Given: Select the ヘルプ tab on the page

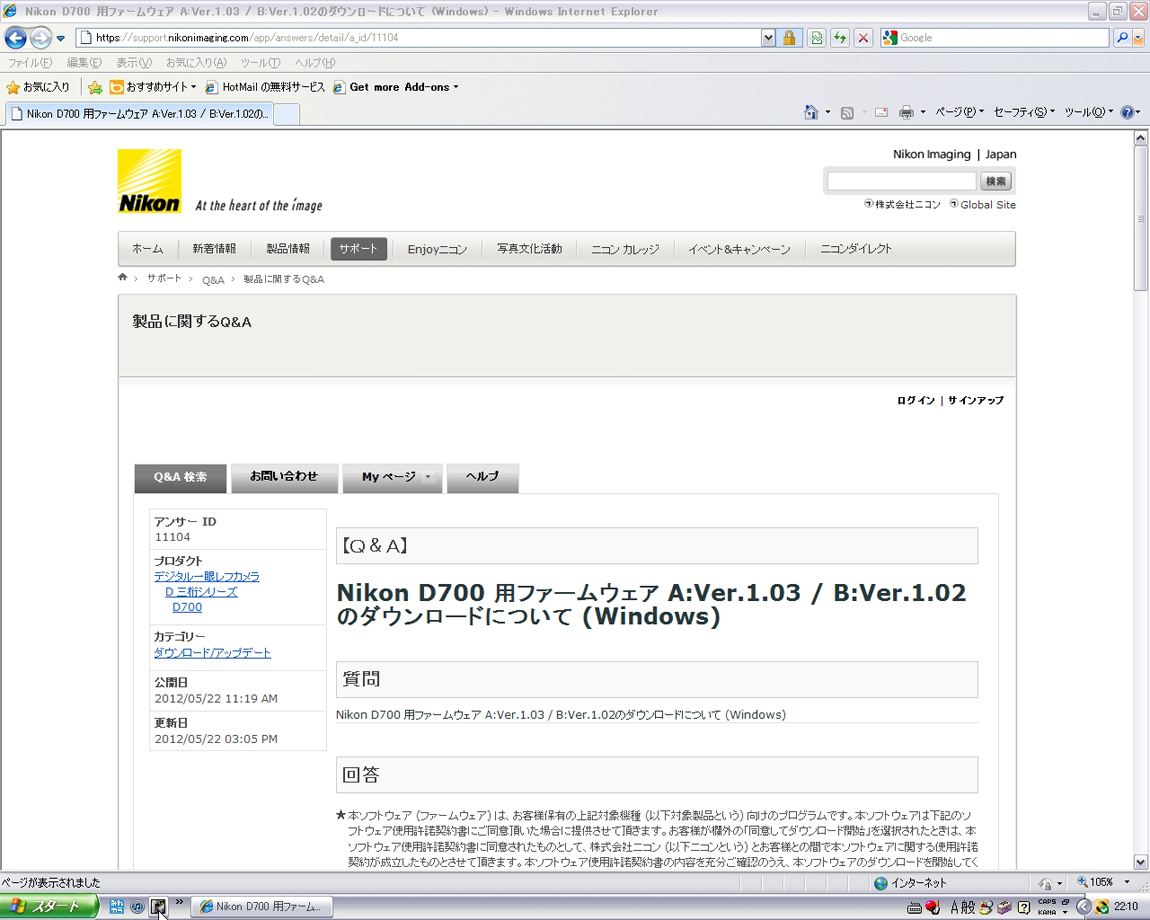Looking at the screenshot, I should (x=483, y=478).
